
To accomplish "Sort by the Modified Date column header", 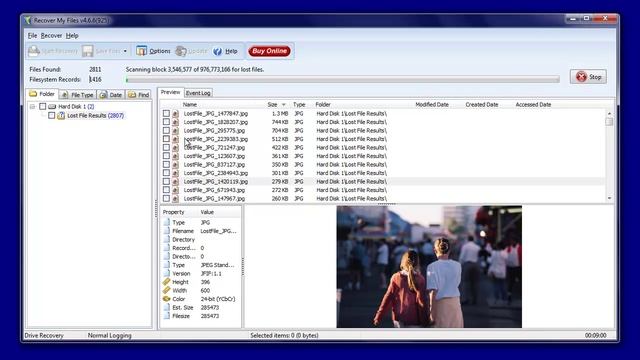I will coord(432,104).
